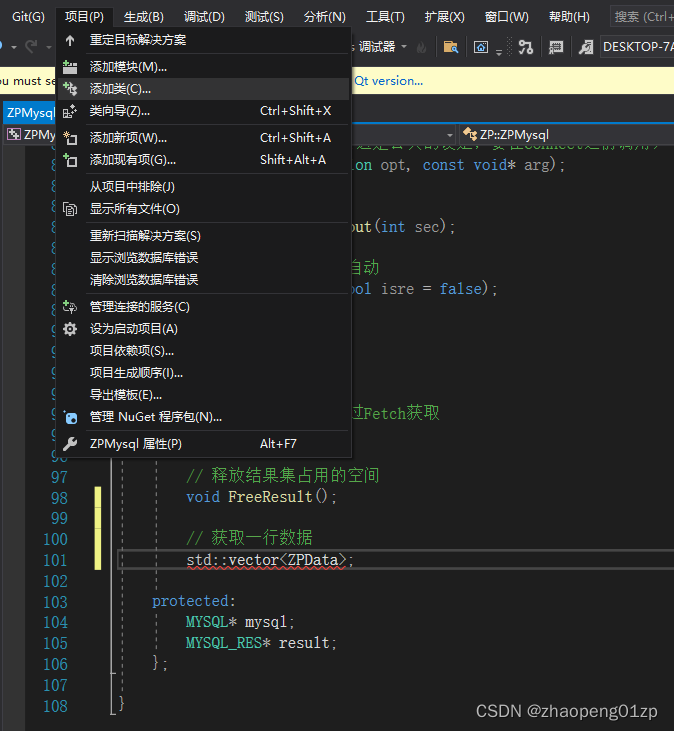Open the 调试(D) menu
Image resolution: width=674 pixels, height=731 pixels.
[204, 17]
